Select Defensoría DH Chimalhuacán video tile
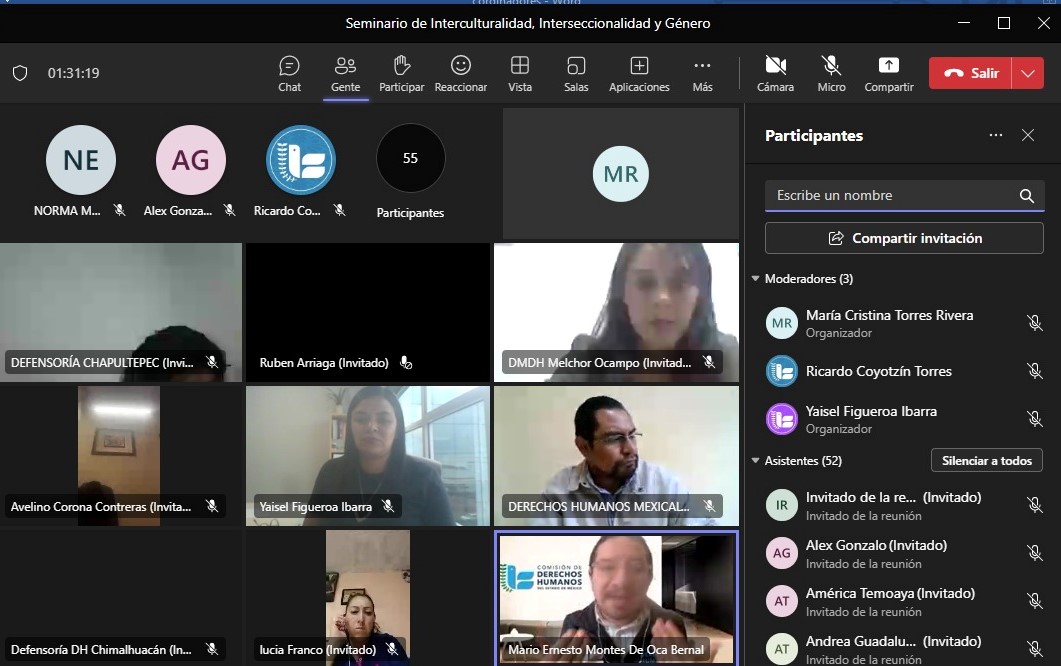This screenshot has height=666, width=1061. point(120,598)
